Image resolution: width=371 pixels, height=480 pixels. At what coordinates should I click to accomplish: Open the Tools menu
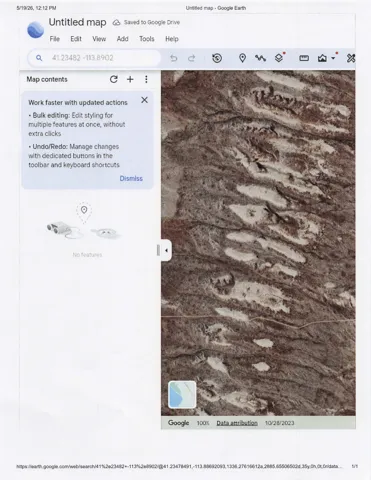coord(147,39)
